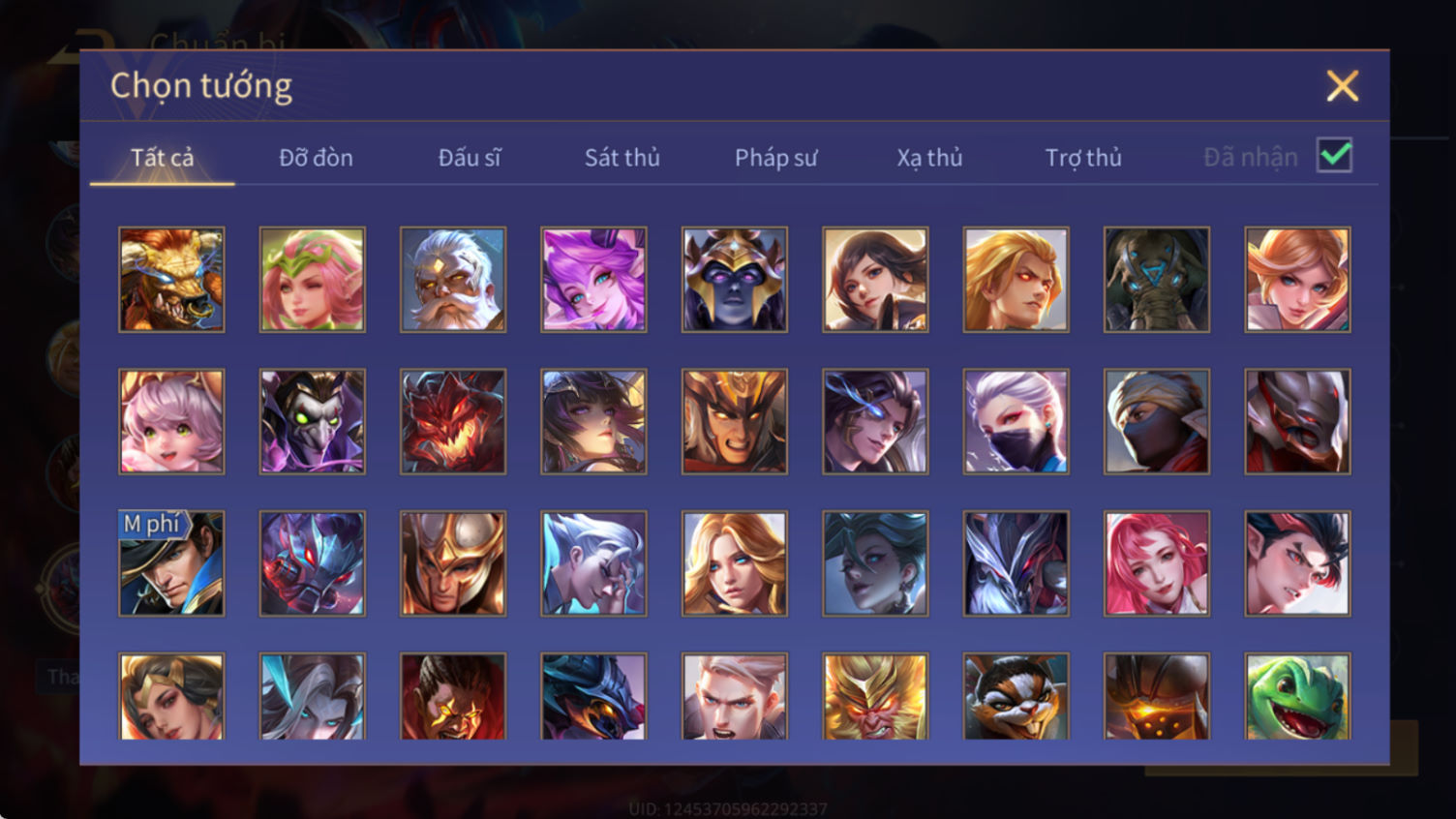
Task: Select the red lava demon hero
Action: click(x=453, y=421)
